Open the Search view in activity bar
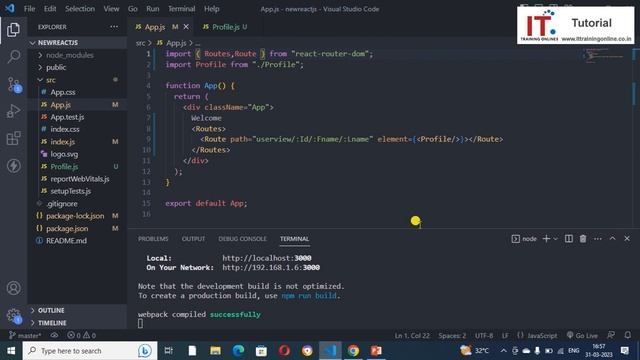The width and height of the screenshot is (640, 360). [x=13, y=57]
